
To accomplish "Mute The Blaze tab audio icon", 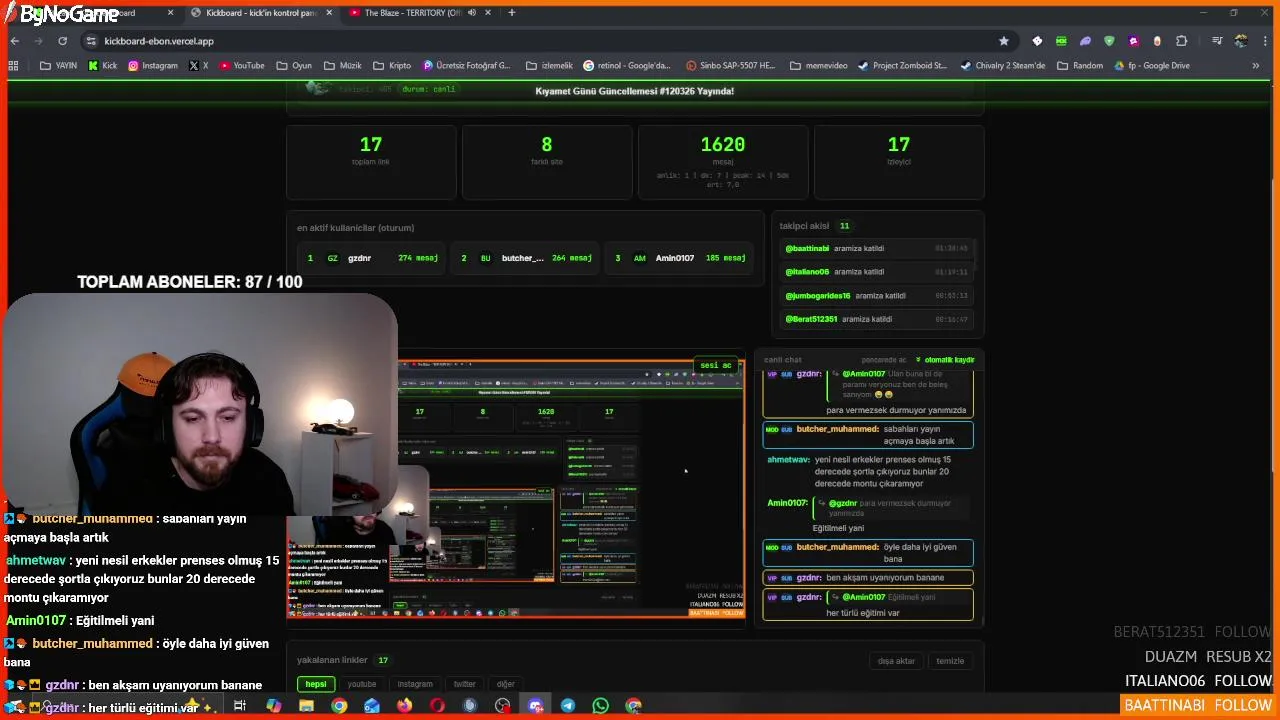I will pos(470,13).
